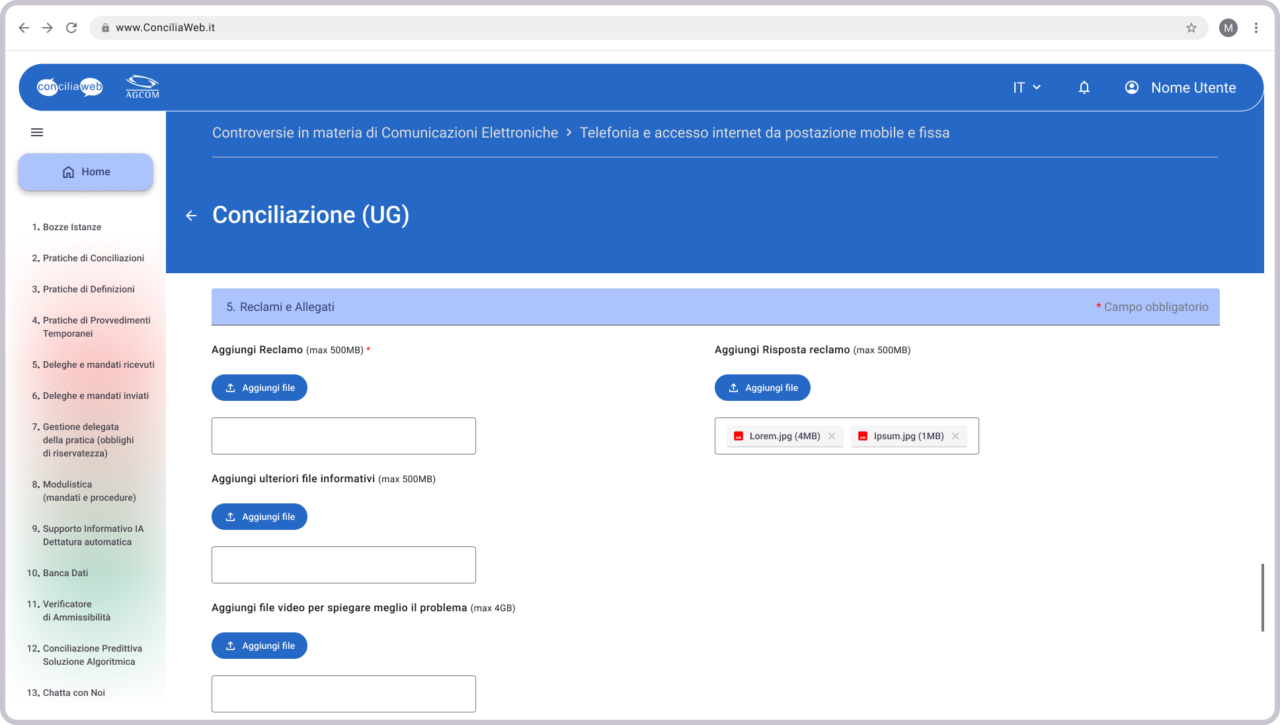Screen dimensions: 1280x725
Task: Click the Reclamo file list box
Action: (x=343, y=436)
